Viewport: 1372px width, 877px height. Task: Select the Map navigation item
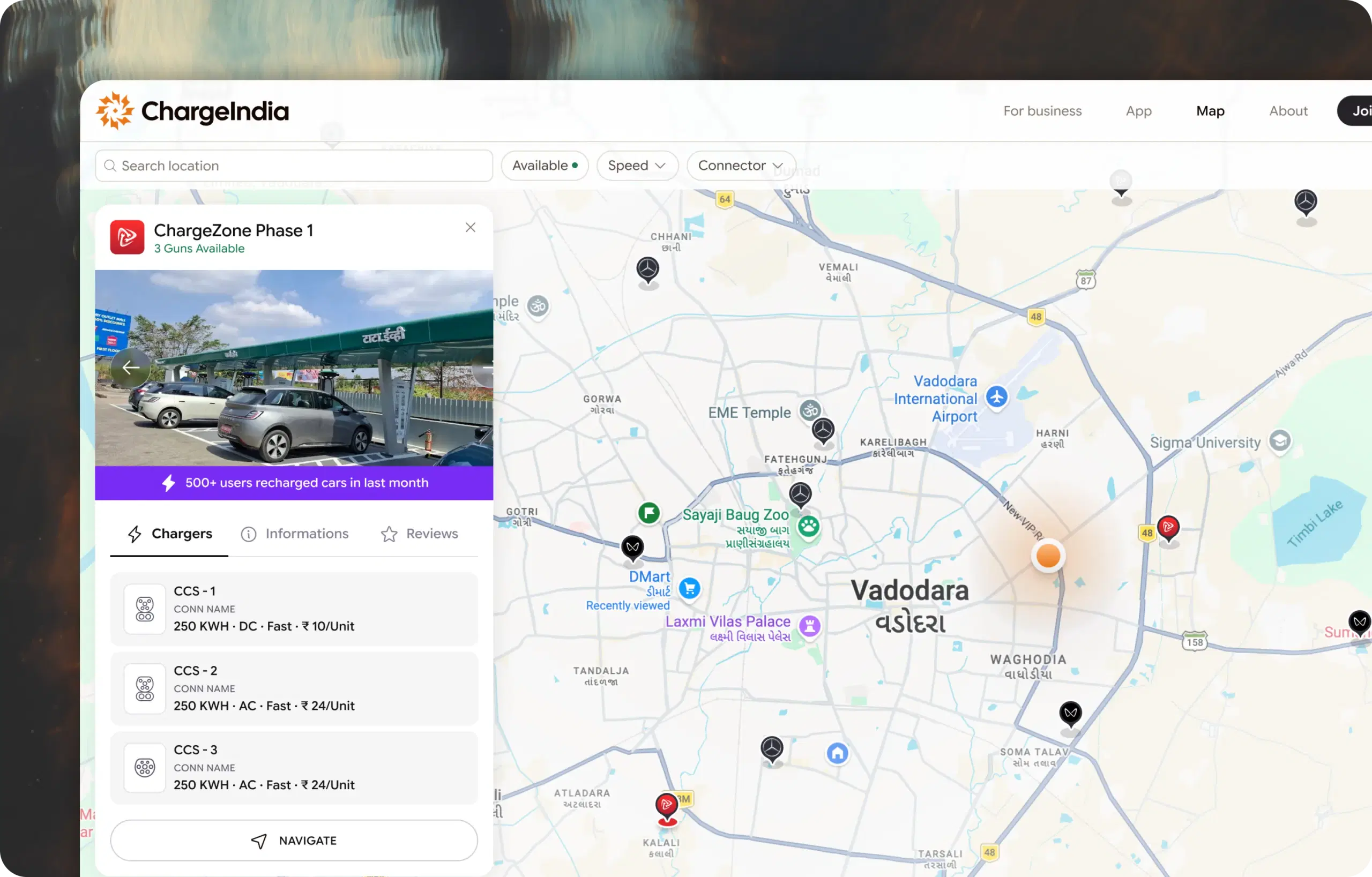(1210, 110)
